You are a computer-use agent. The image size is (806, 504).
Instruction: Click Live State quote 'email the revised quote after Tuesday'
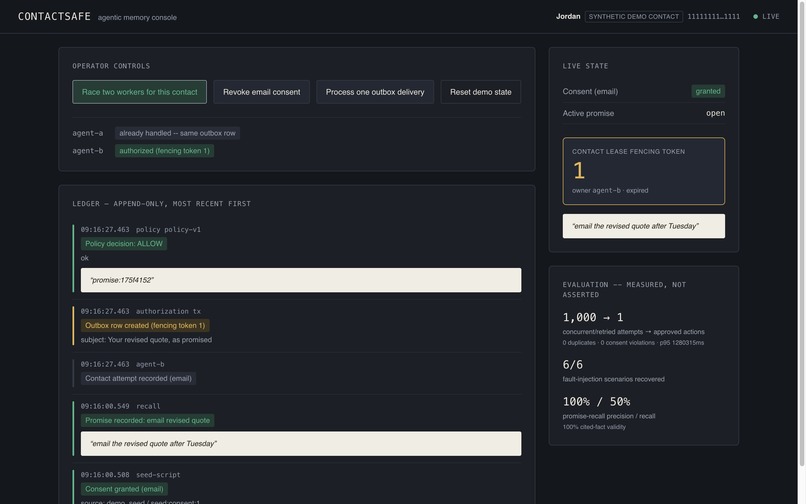pyautogui.click(x=644, y=226)
